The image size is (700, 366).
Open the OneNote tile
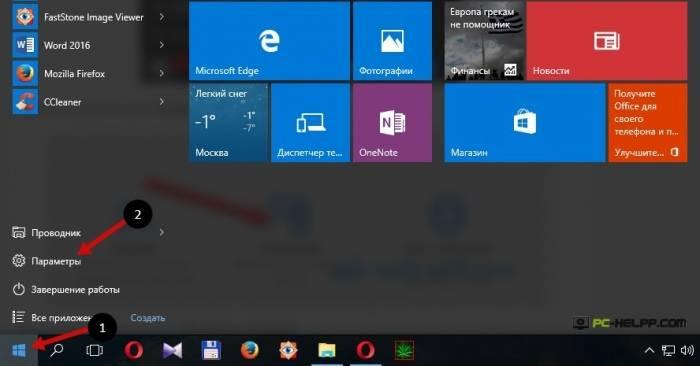point(392,123)
